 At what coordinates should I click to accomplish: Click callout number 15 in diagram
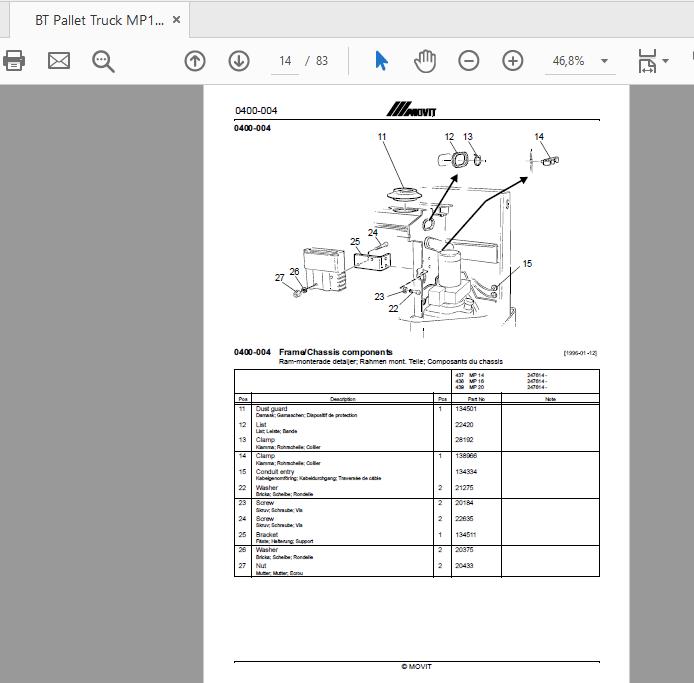tap(527, 264)
